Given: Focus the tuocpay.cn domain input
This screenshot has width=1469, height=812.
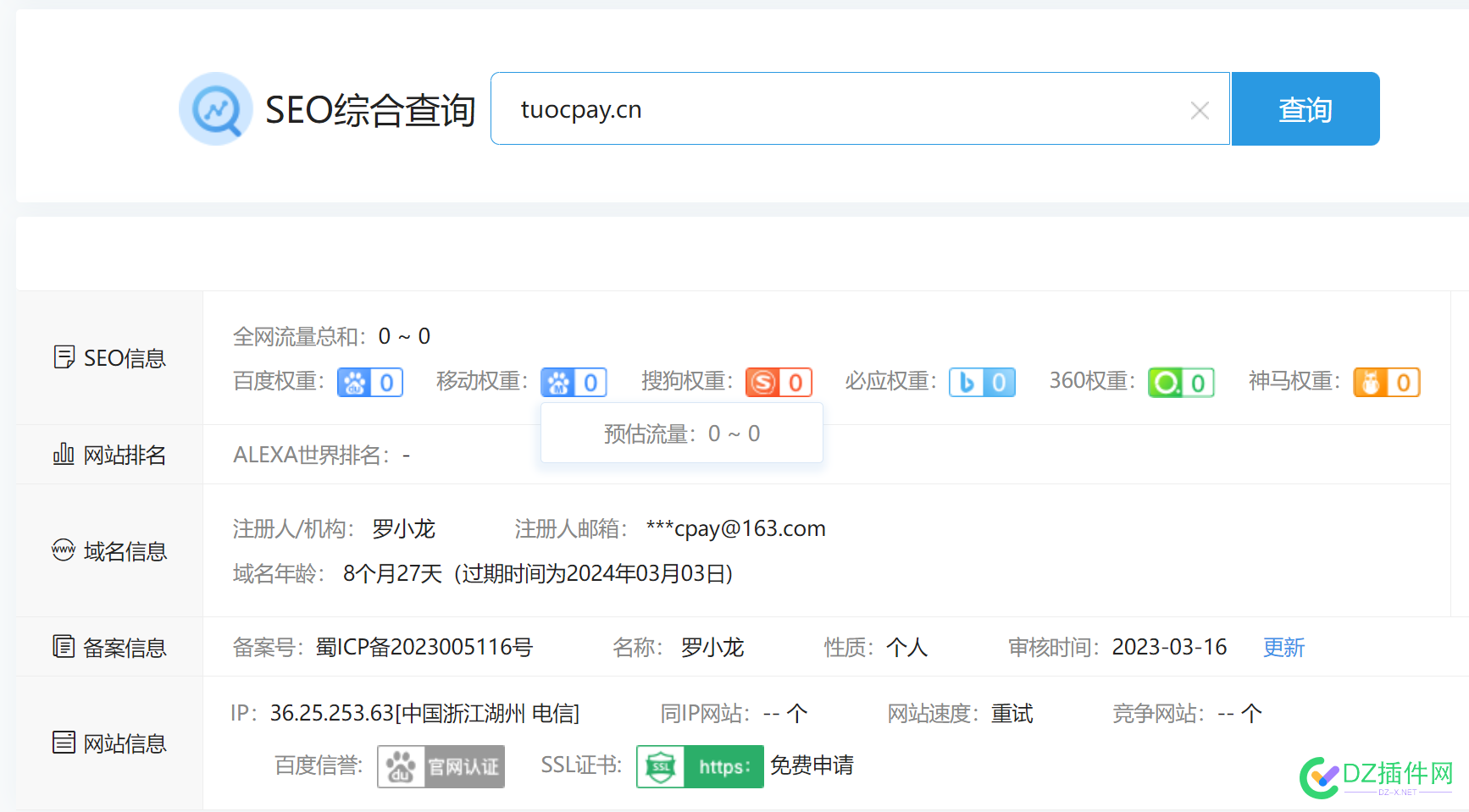Looking at the screenshot, I should [860, 109].
